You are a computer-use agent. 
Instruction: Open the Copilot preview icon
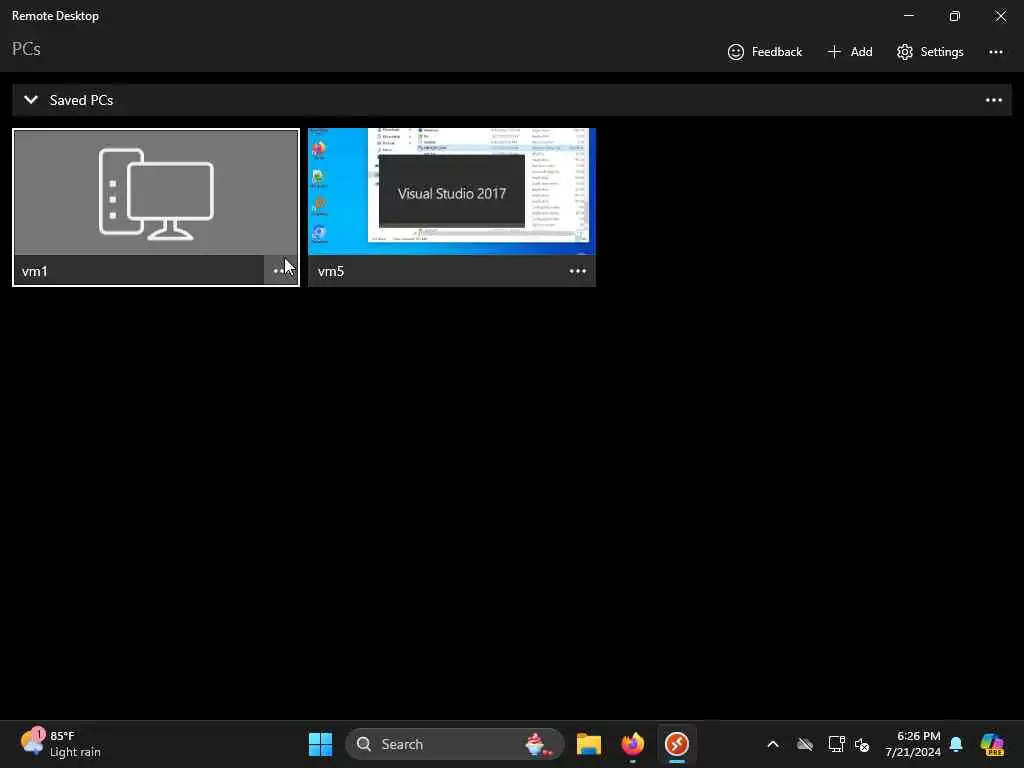pyautogui.click(x=992, y=744)
